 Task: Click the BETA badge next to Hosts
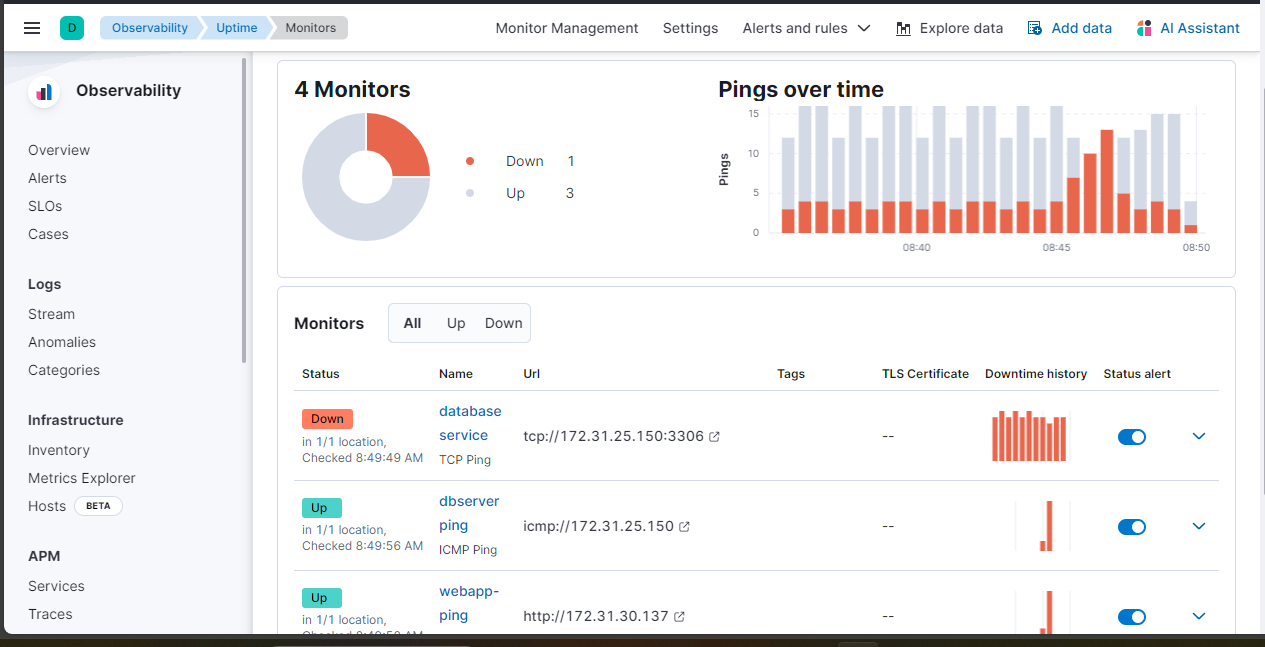98,506
